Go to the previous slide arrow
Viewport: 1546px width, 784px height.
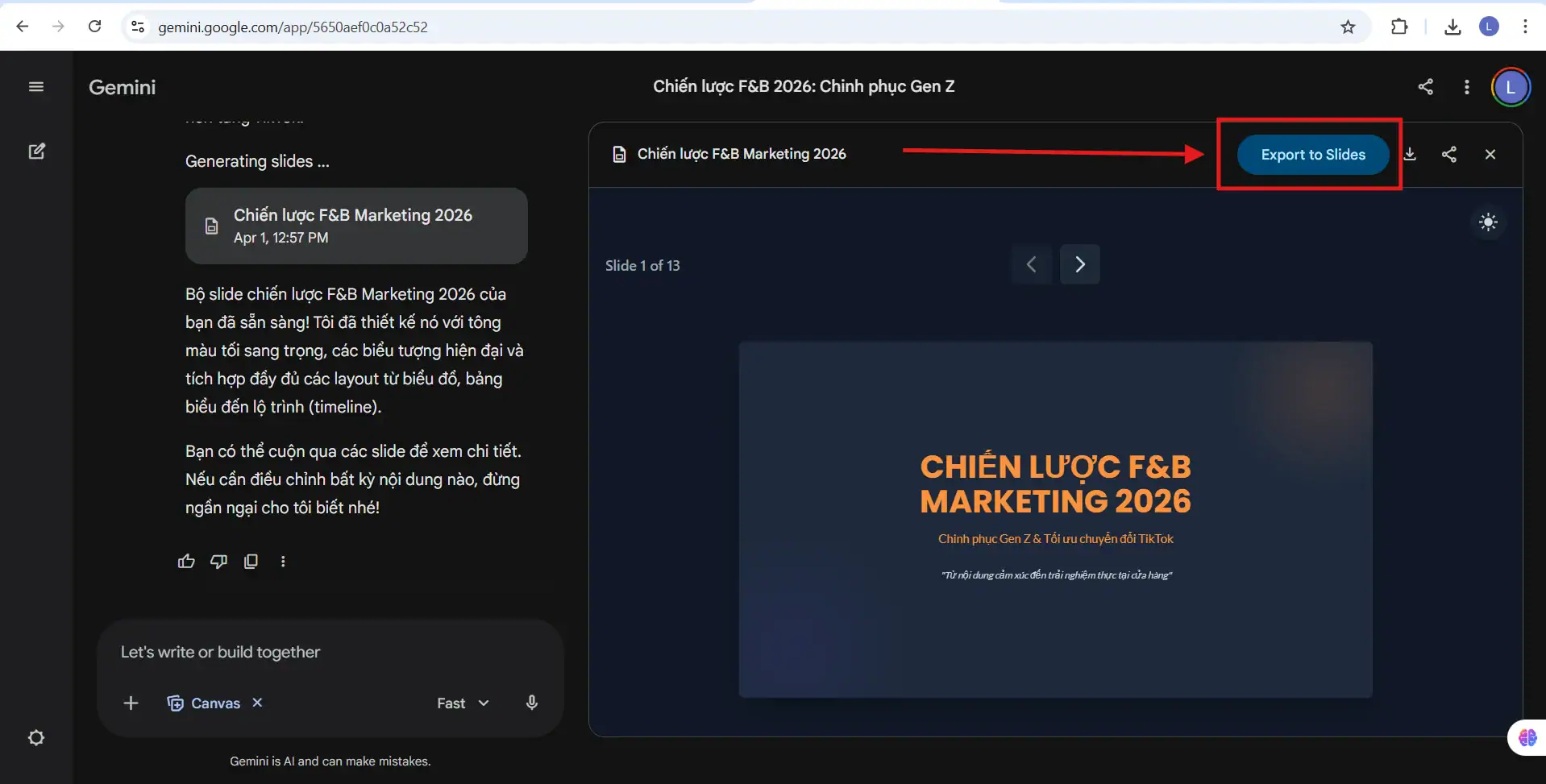click(x=1031, y=264)
